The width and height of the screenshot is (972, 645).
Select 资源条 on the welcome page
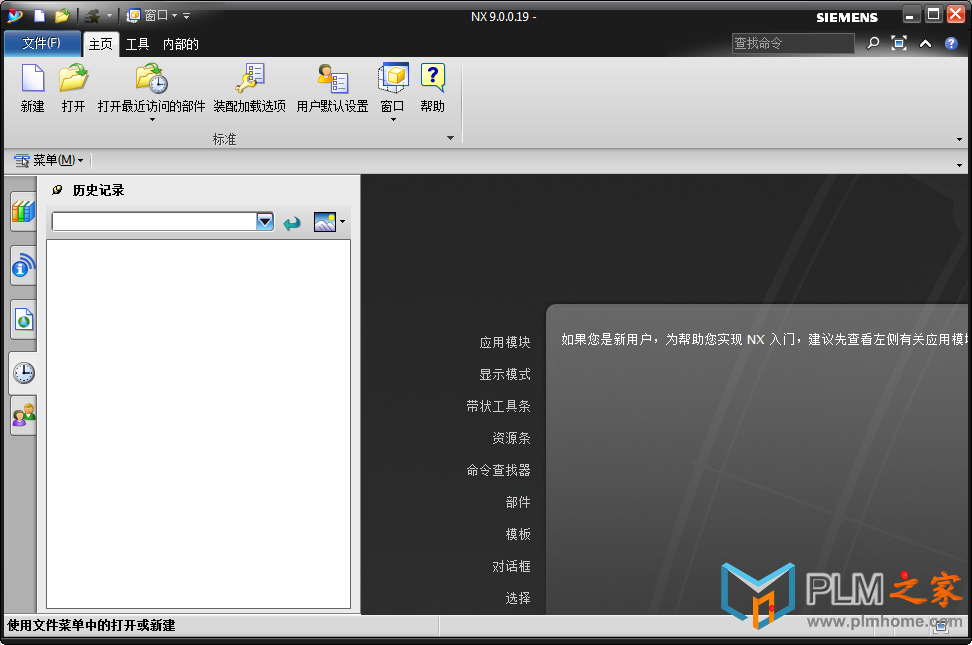click(x=511, y=438)
